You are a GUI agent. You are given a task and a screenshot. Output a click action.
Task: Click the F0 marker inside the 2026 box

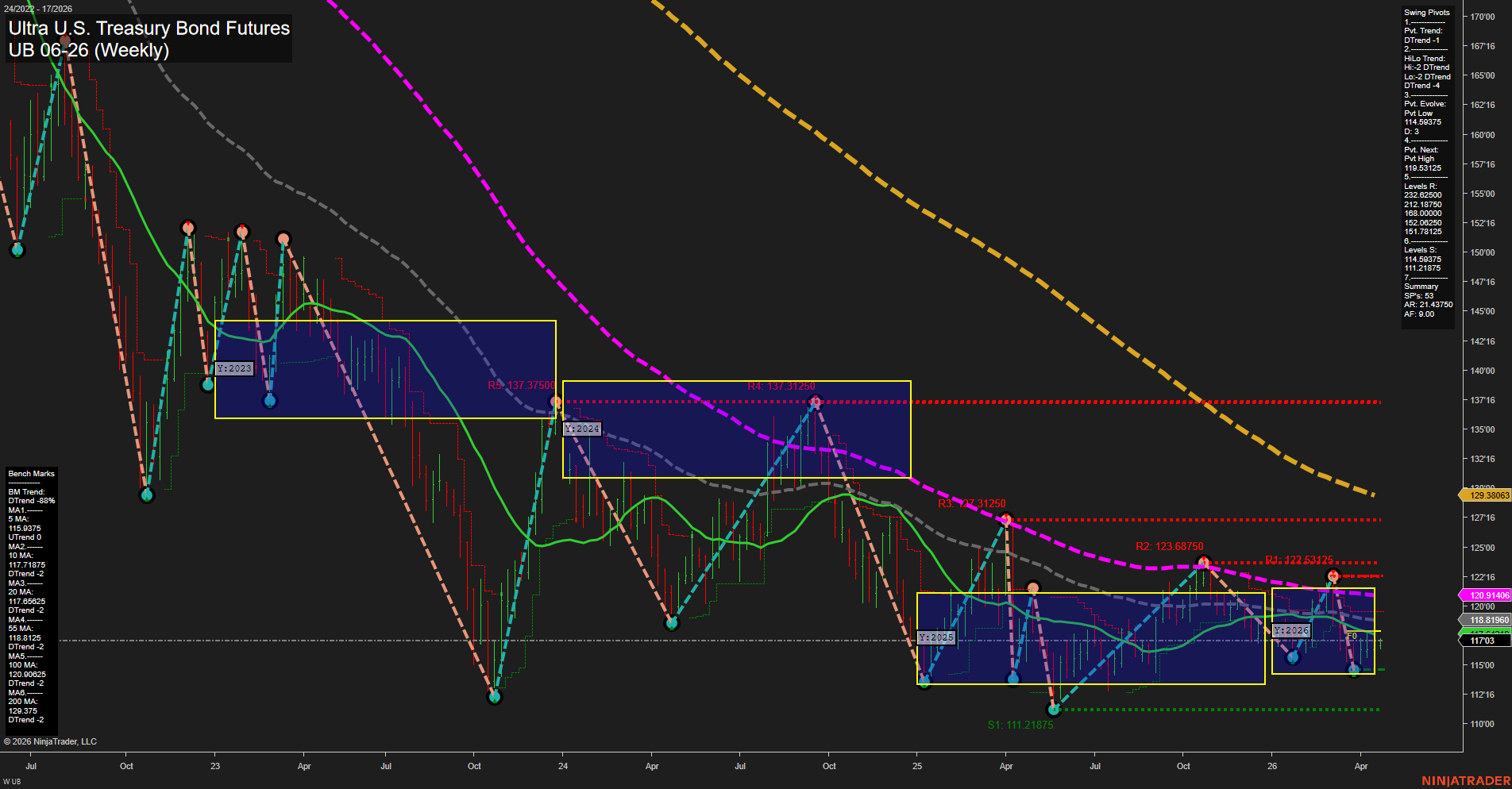(x=1352, y=636)
